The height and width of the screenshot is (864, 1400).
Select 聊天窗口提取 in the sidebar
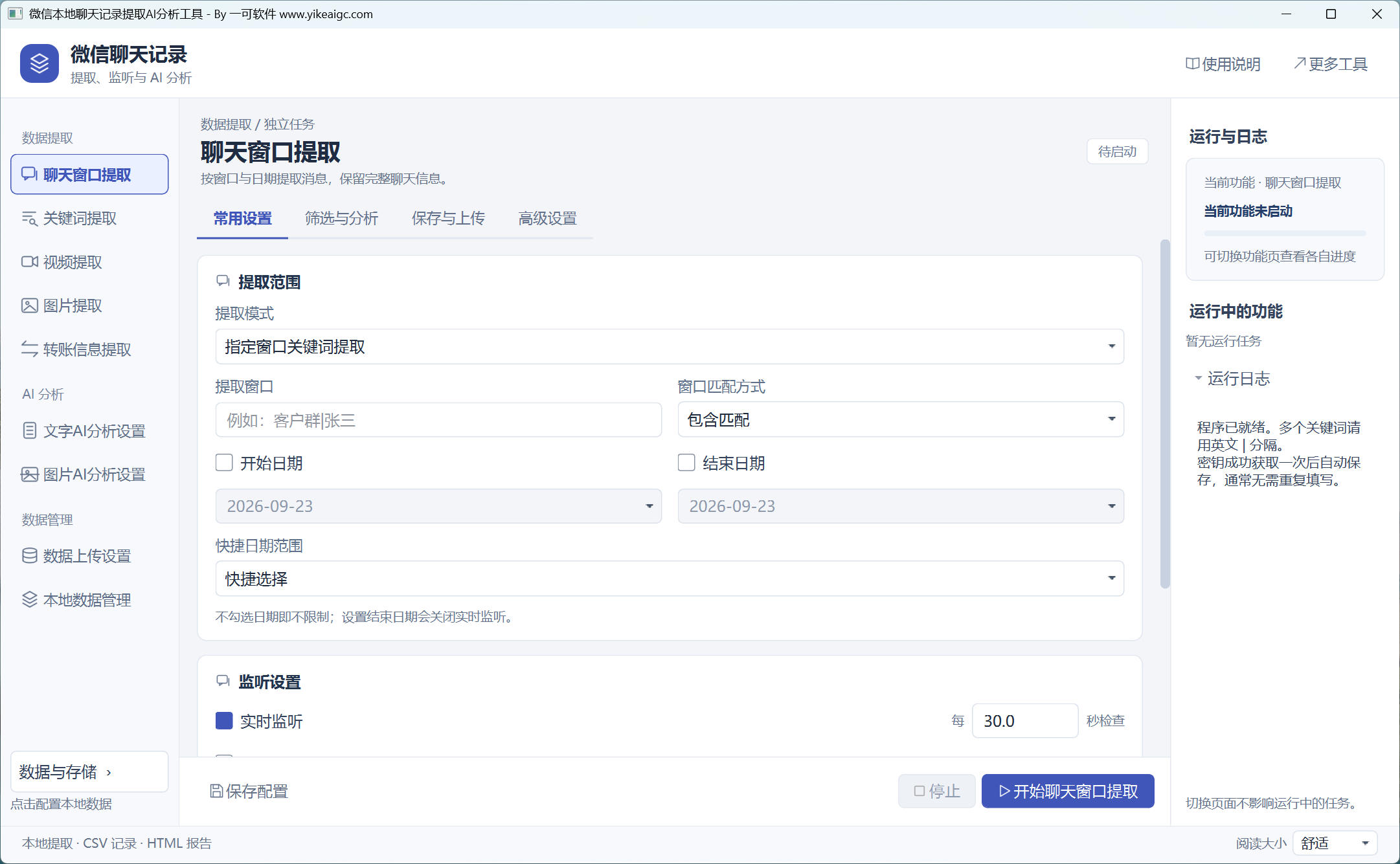point(89,174)
